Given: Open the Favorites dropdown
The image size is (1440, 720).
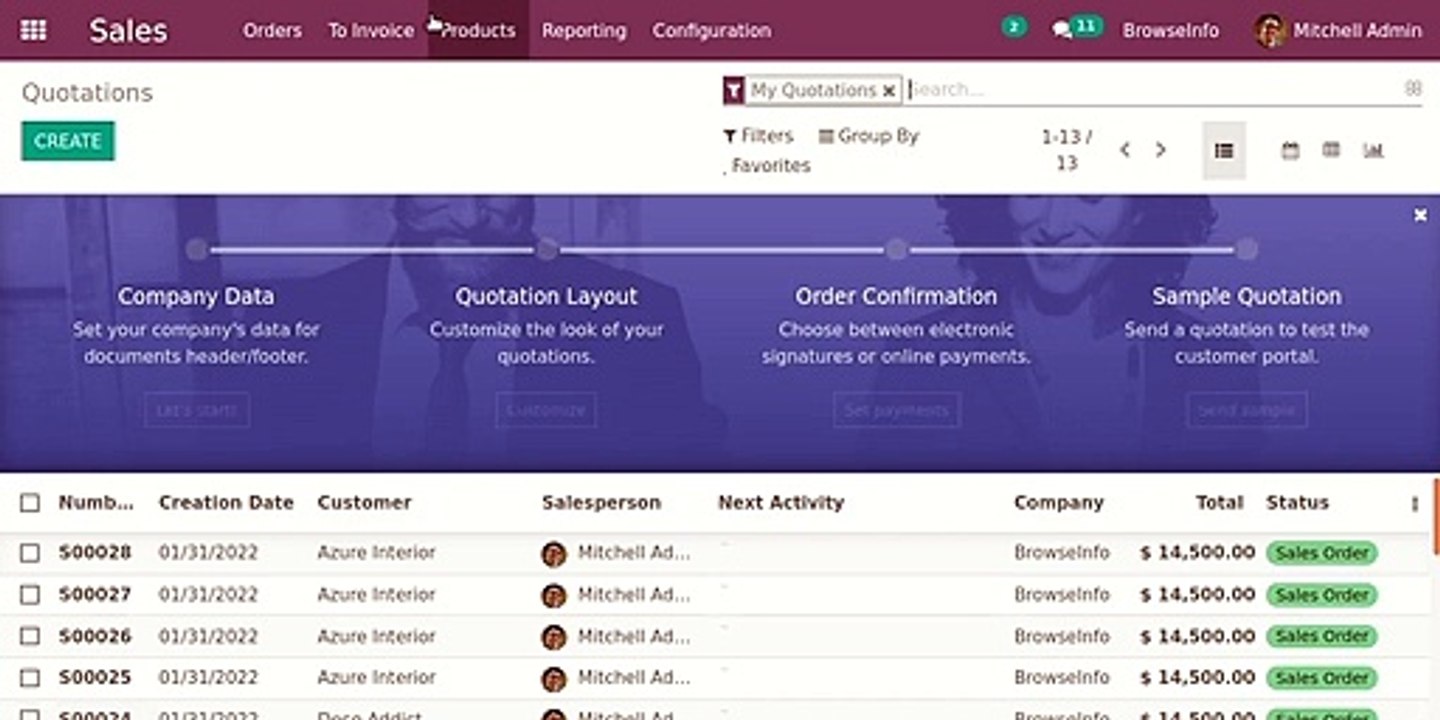Looking at the screenshot, I should pos(767,166).
